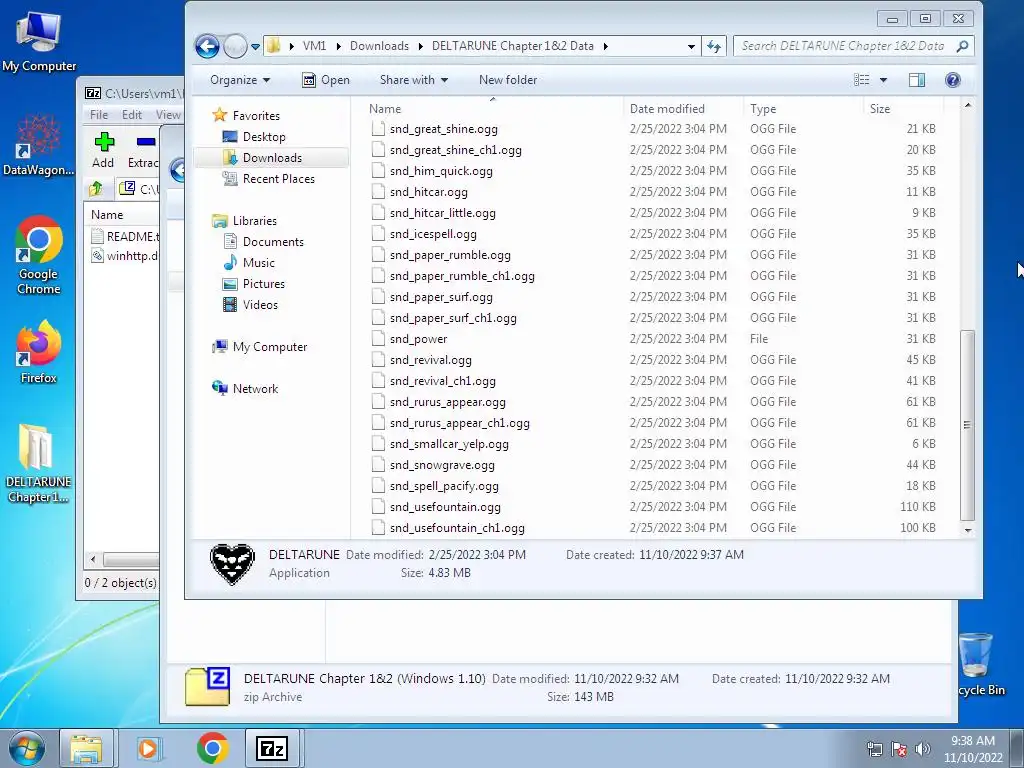Click the Open toolbar button
1024x768 pixels.
326,80
